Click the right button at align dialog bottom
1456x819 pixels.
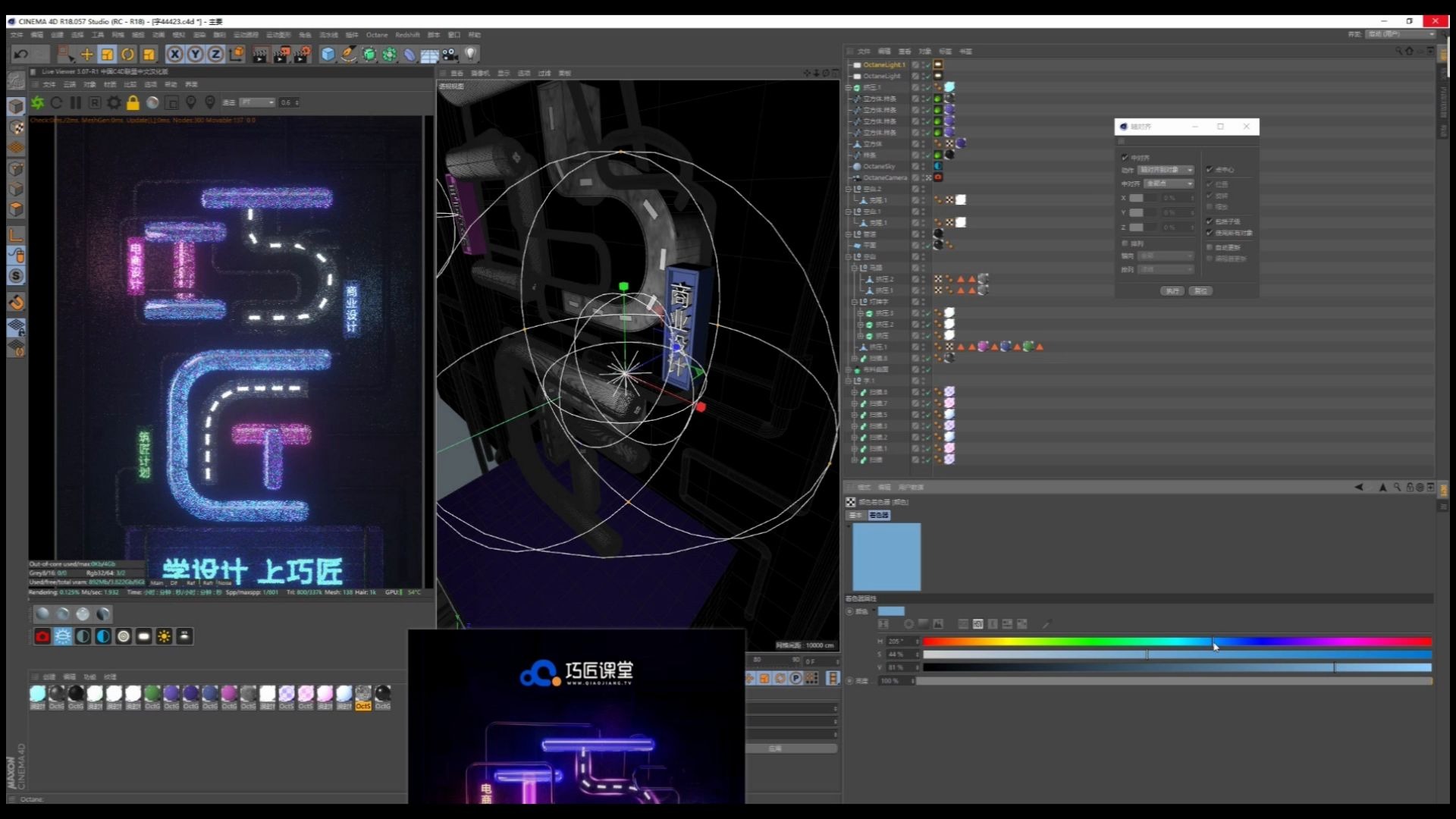pyautogui.click(x=1200, y=291)
